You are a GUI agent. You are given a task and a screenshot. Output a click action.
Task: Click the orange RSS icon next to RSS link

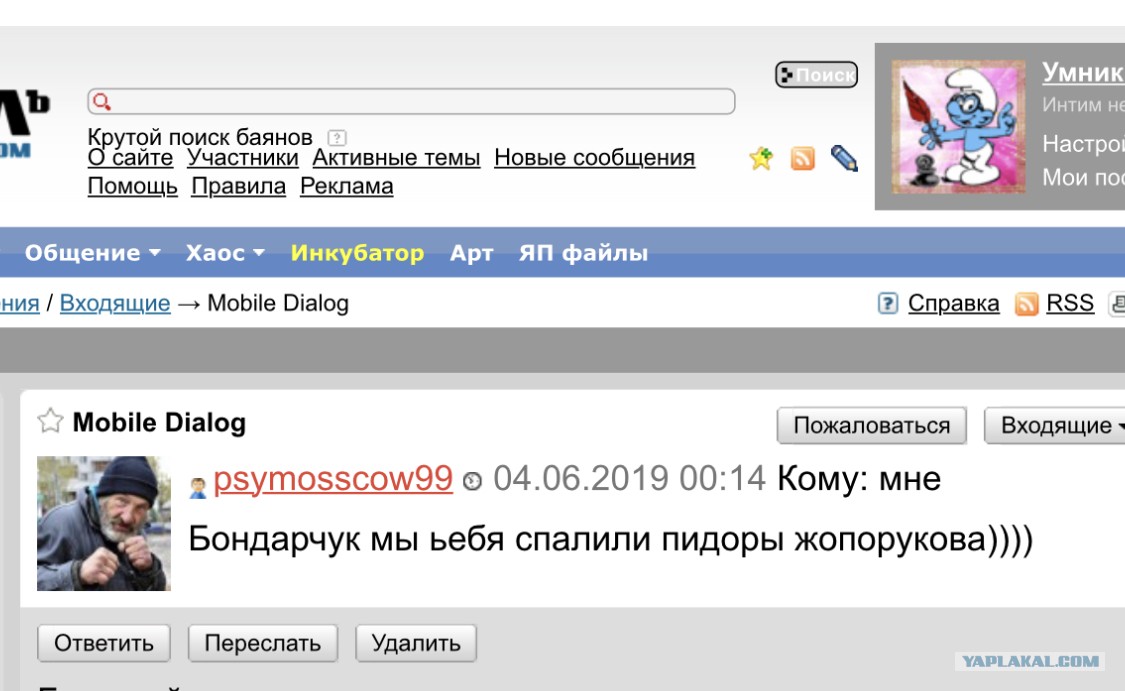click(1026, 304)
